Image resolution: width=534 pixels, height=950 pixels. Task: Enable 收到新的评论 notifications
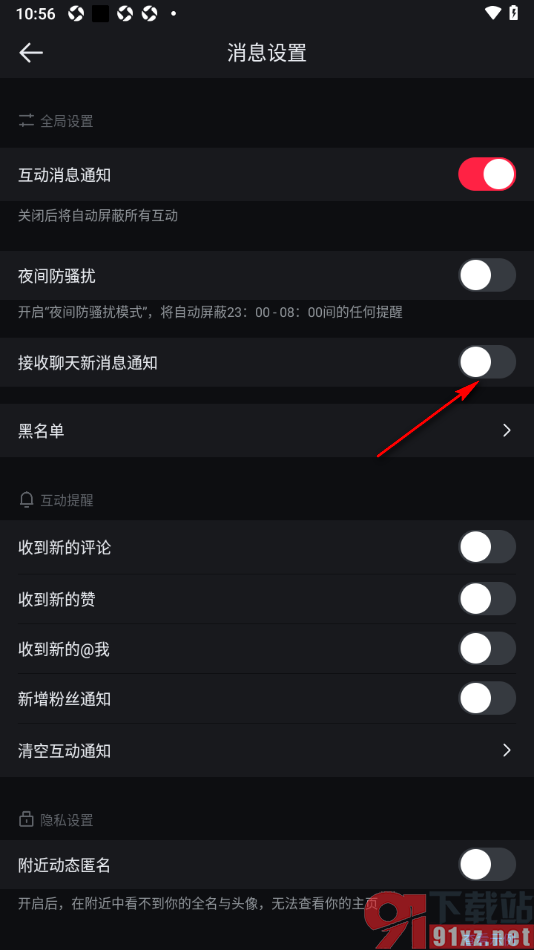point(487,547)
